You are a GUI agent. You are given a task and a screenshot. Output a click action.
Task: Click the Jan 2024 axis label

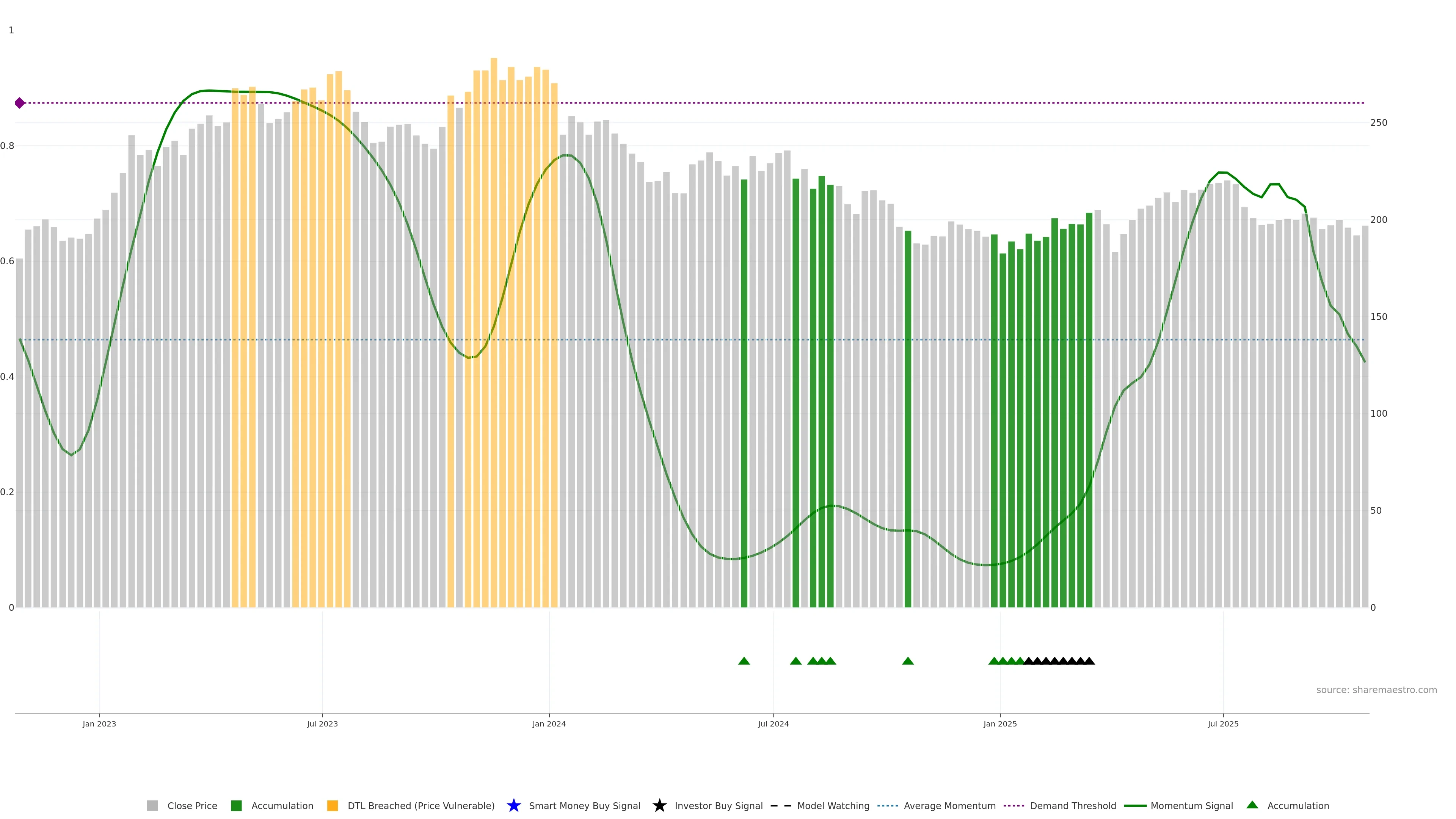(x=549, y=723)
